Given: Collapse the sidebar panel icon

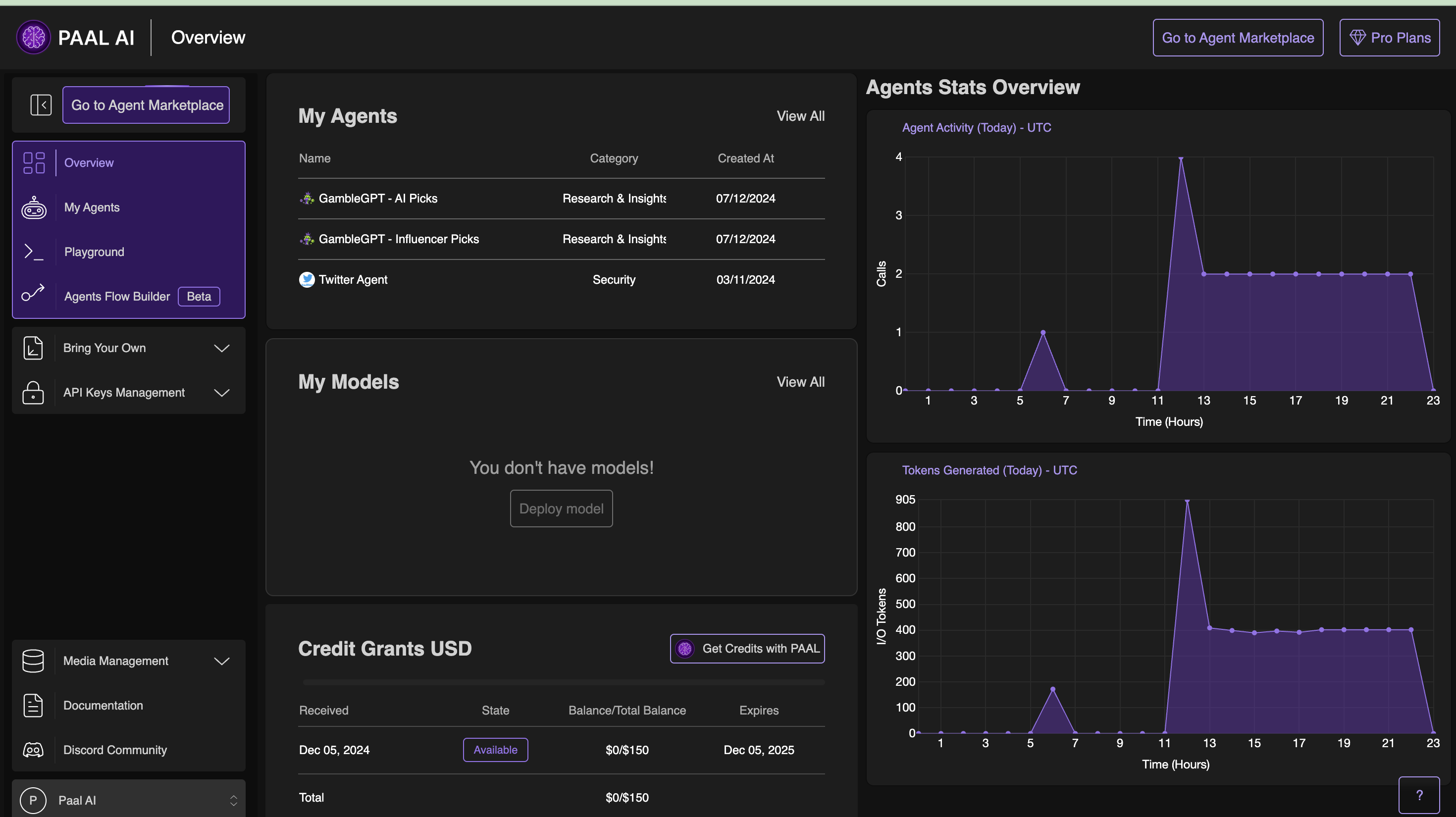Looking at the screenshot, I should point(41,105).
